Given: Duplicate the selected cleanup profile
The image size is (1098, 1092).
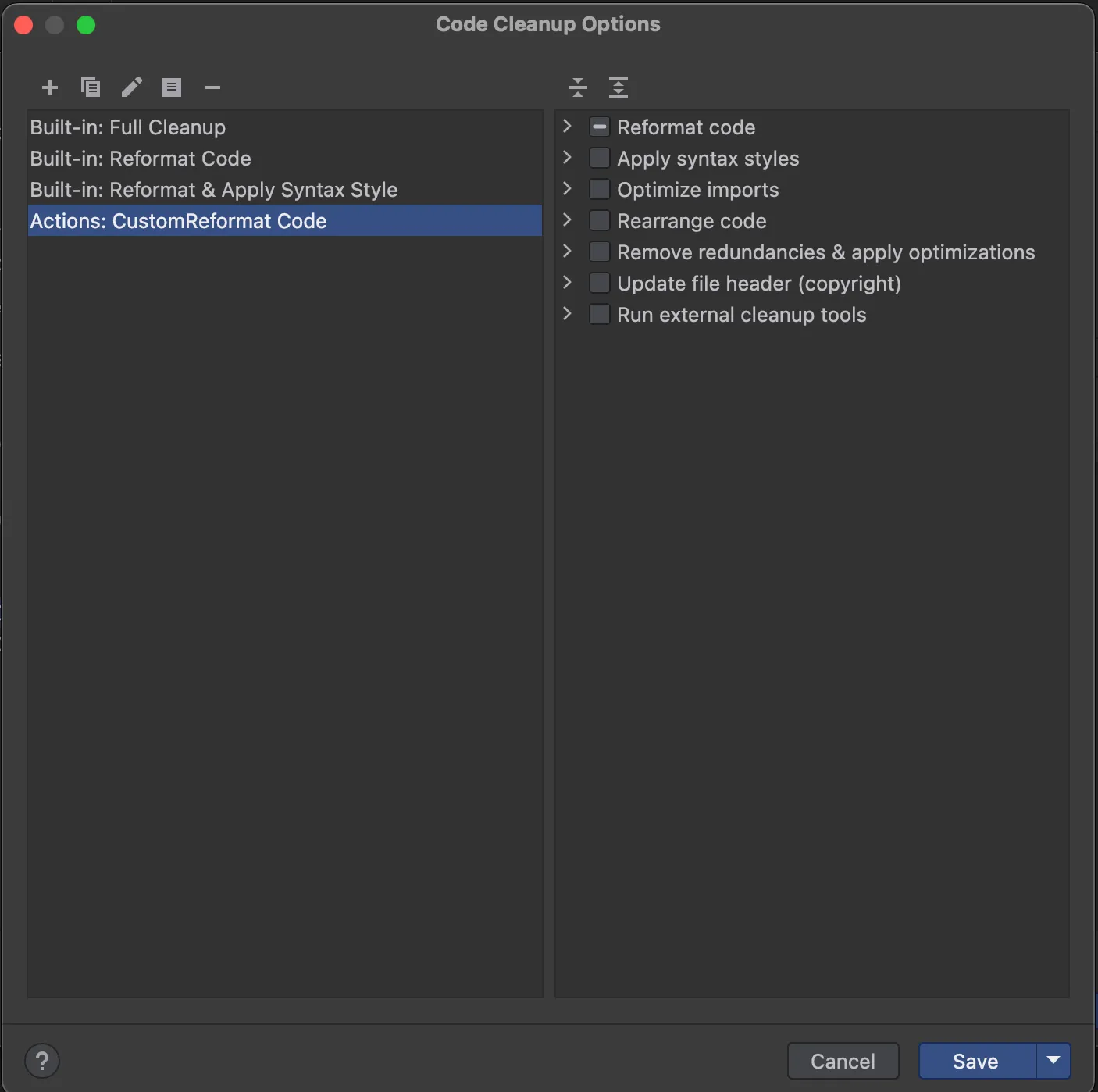Looking at the screenshot, I should click(91, 87).
